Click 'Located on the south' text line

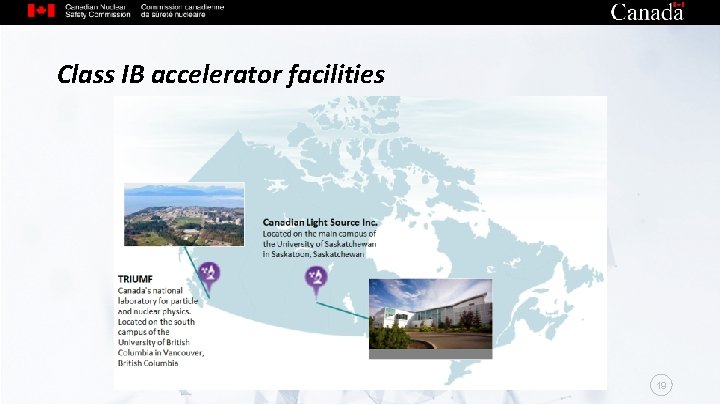pos(156,322)
